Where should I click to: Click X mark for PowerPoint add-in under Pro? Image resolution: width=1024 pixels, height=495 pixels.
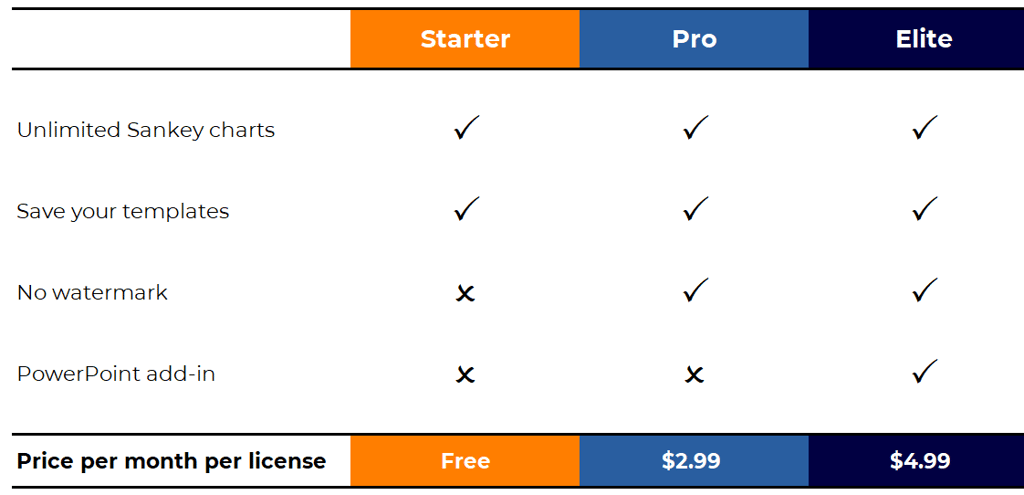694,375
